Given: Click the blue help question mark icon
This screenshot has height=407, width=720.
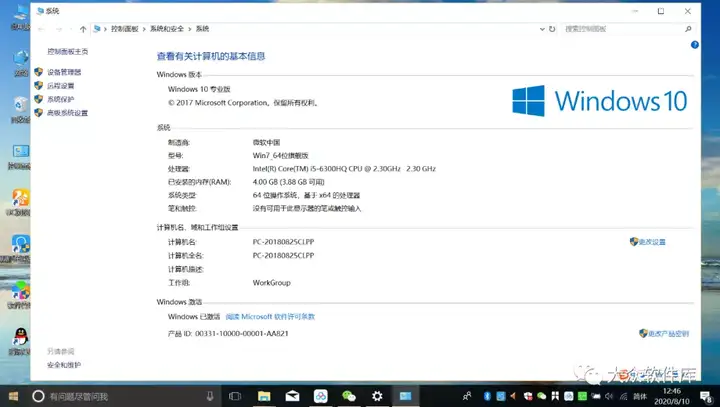Looking at the screenshot, I should click(695, 45).
